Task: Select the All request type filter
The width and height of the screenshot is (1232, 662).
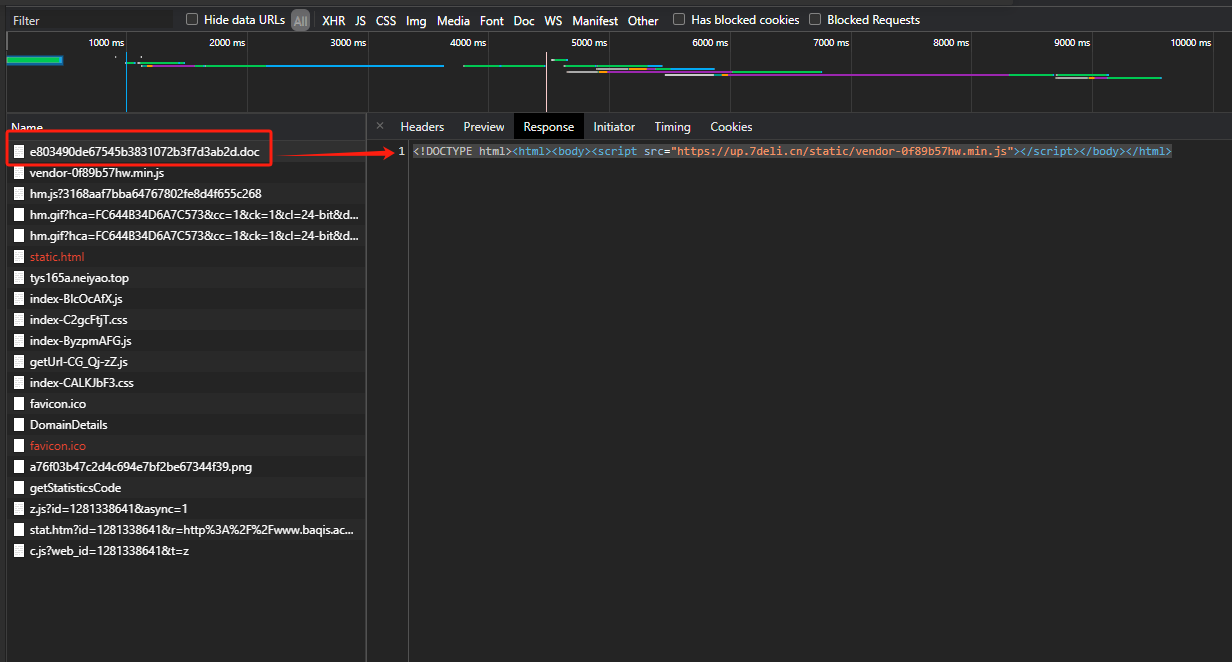Action: [300, 20]
